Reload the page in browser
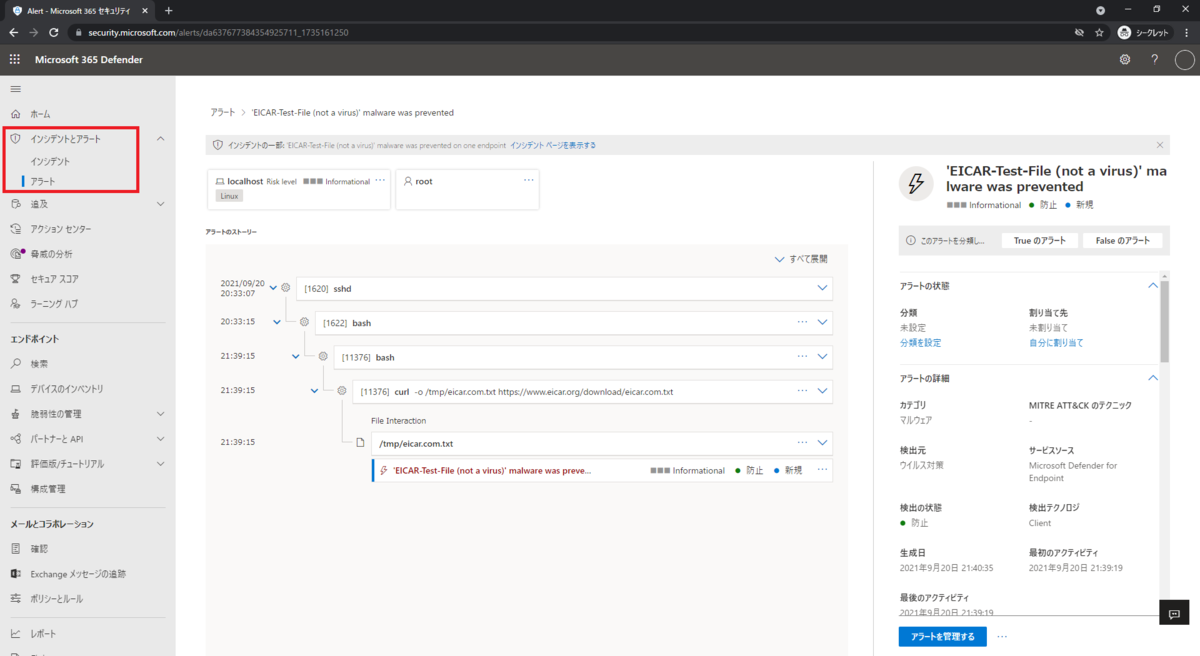This screenshot has width=1200, height=656. pos(54,32)
